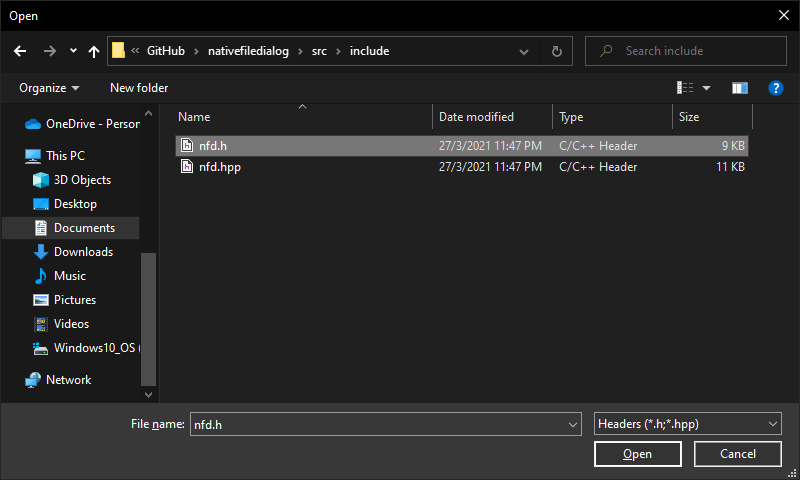
Task: Select the nfd.hpp file
Action: [220, 167]
